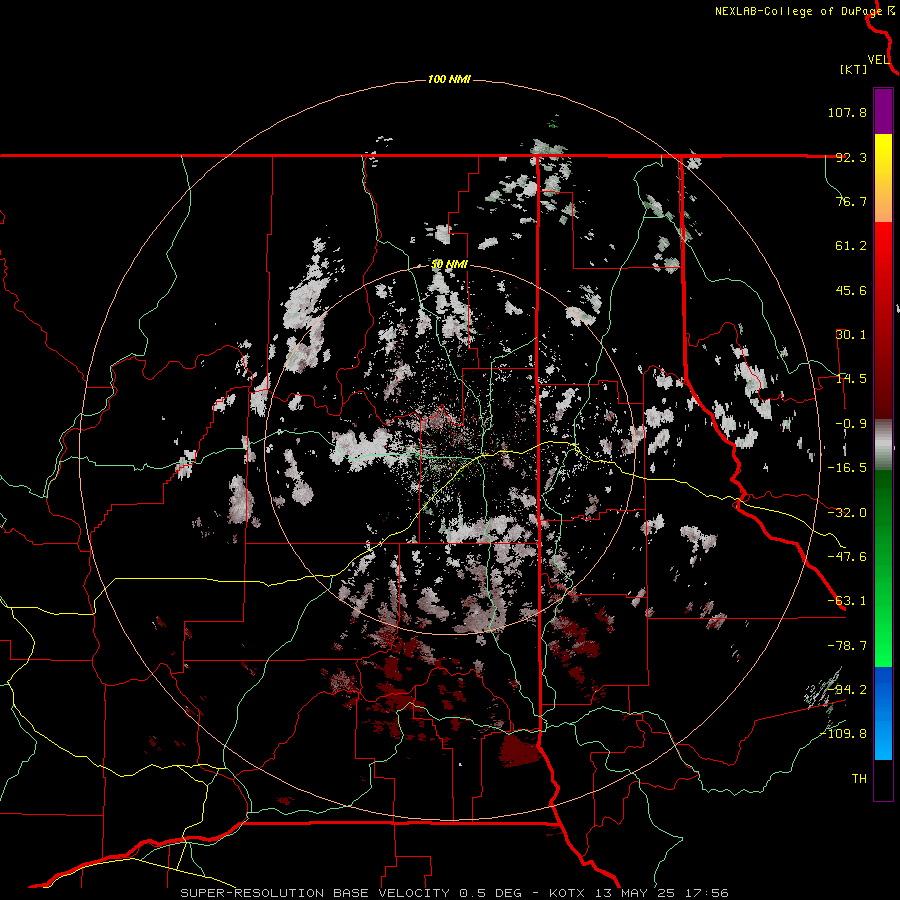Click the blue segment of the color bar
Screen dimensions: 900x900
[x=883, y=713]
